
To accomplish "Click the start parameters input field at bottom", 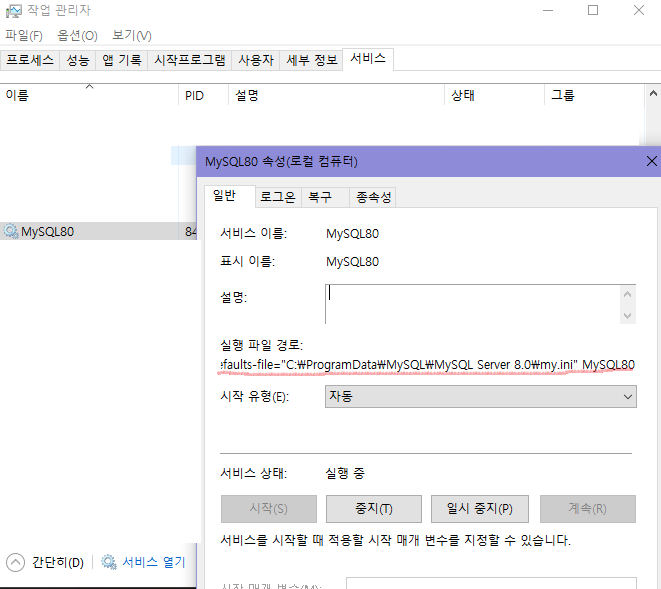I will click(491, 583).
